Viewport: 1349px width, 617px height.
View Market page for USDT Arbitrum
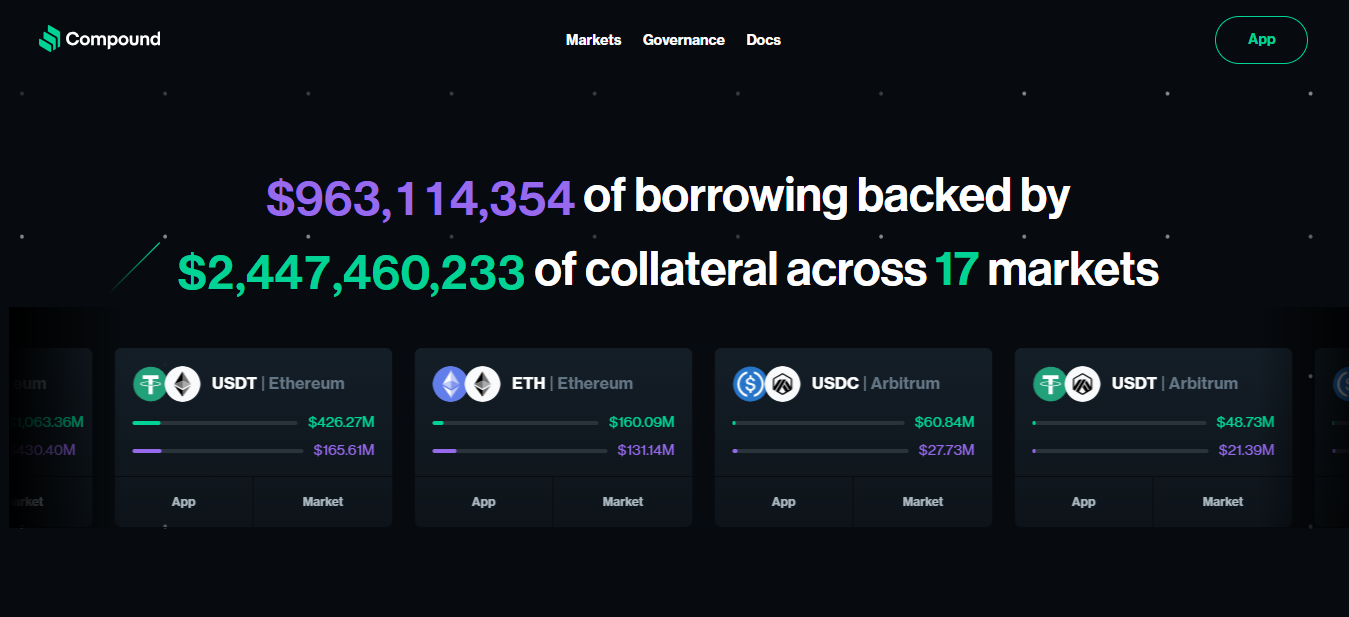tap(1222, 502)
